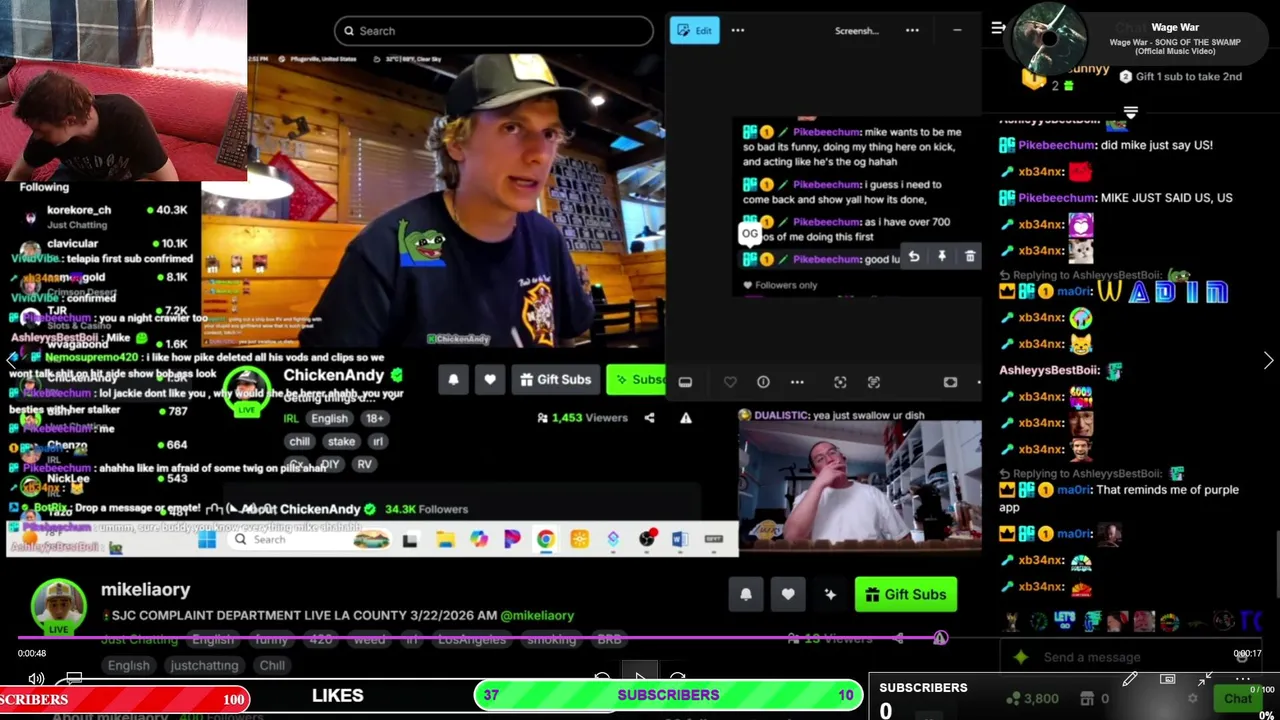
Task: Select mikeliaory's justchatting tag
Action: point(204,666)
